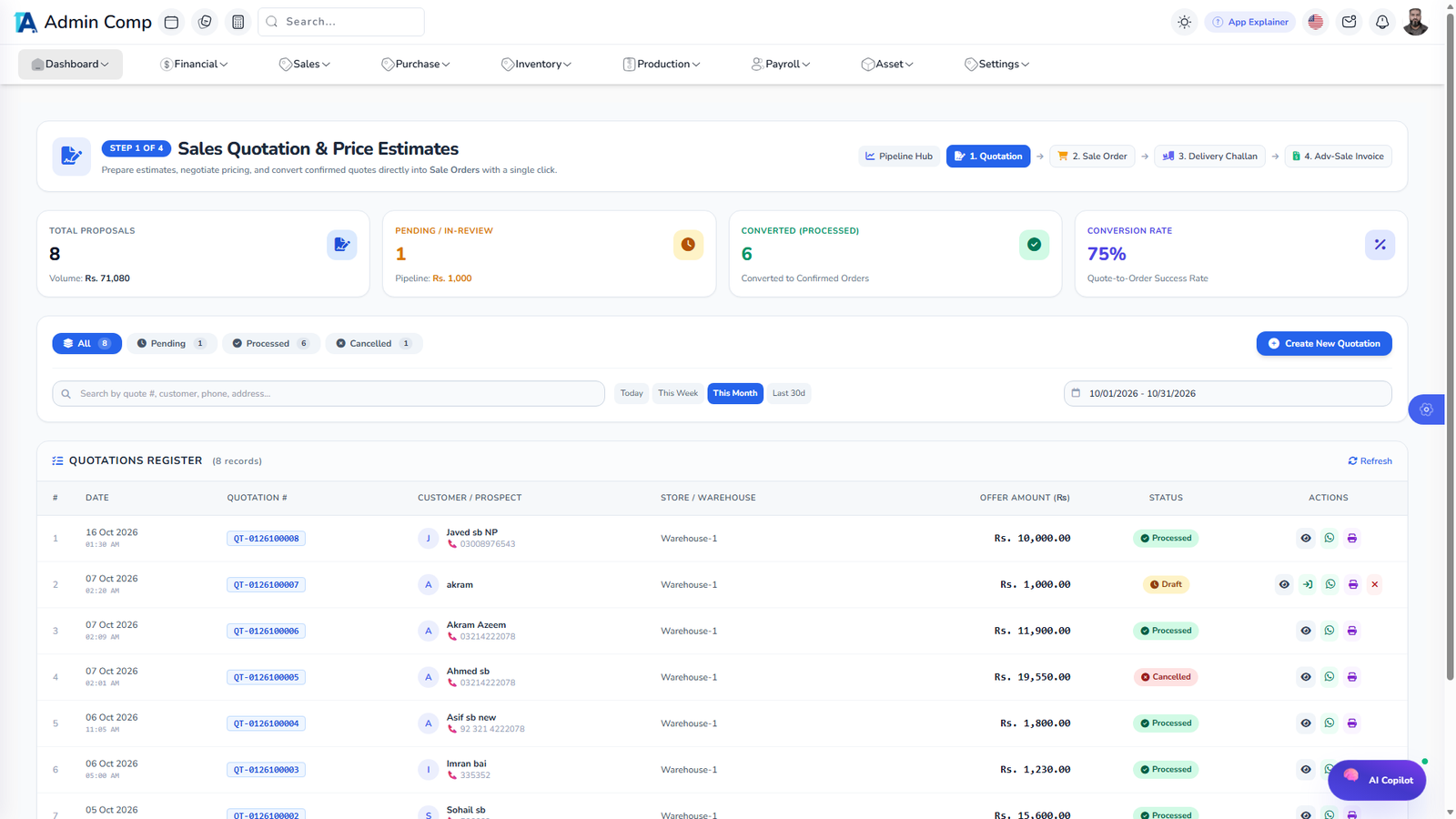The image size is (1456, 819).
Task: Open the calendar icon beside Admin Comp
Action: 171,22
